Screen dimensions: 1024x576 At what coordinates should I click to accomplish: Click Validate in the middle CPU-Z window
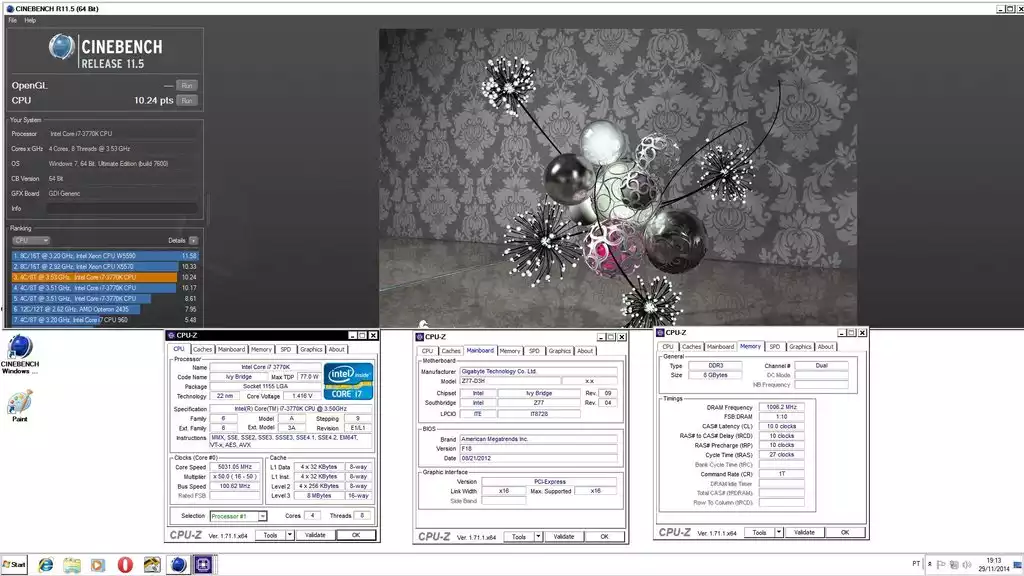[x=564, y=537]
